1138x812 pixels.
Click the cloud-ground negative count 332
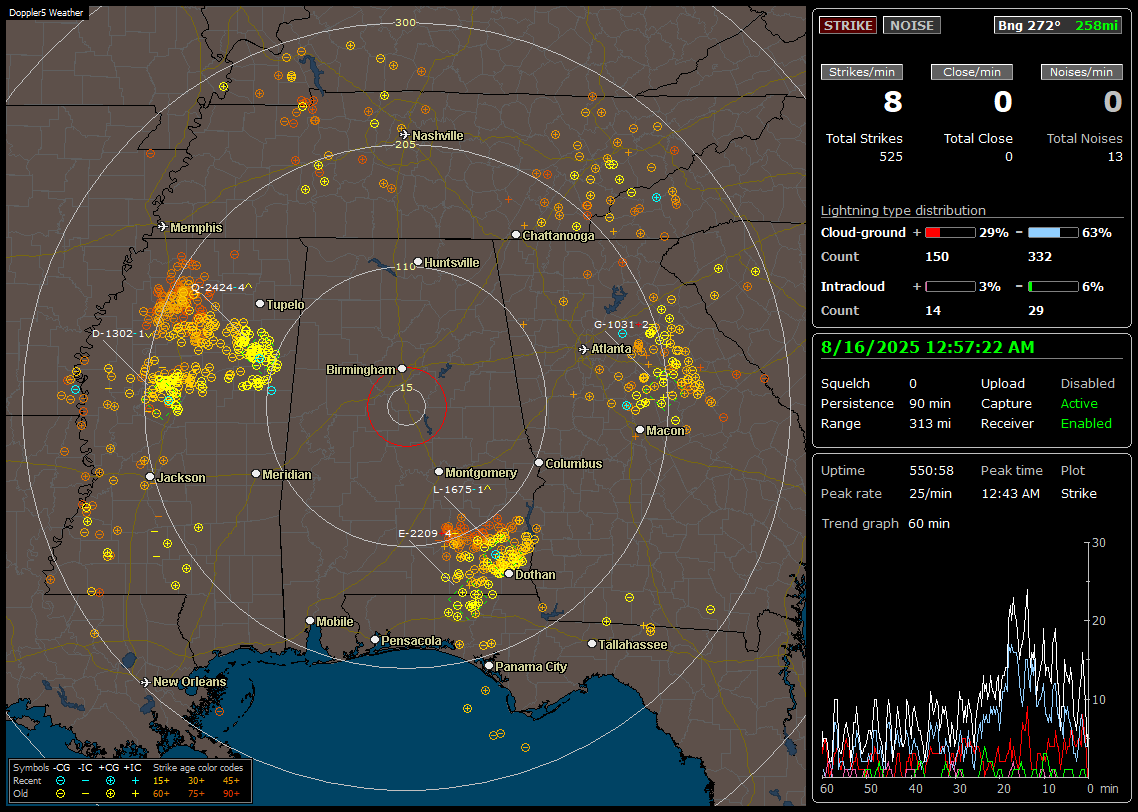[x=1040, y=256]
